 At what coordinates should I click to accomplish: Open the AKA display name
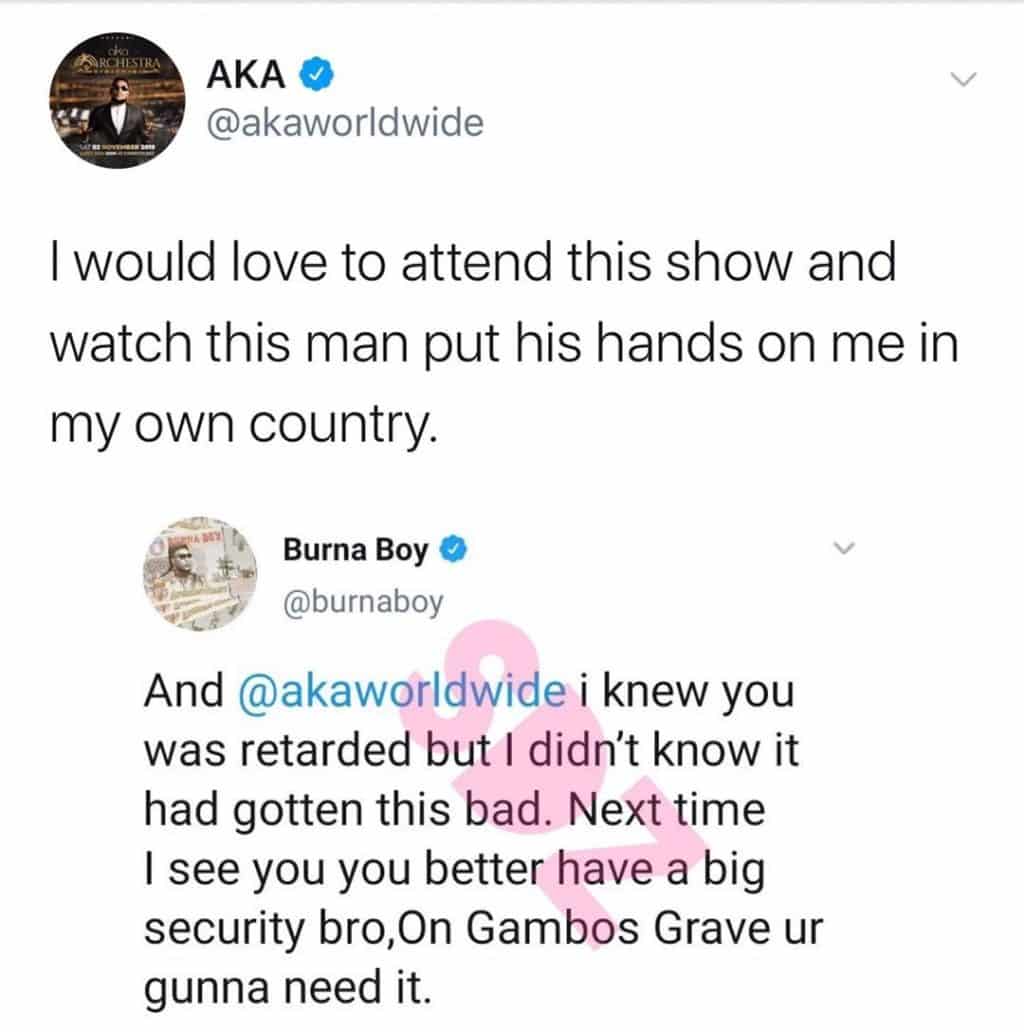[245, 74]
